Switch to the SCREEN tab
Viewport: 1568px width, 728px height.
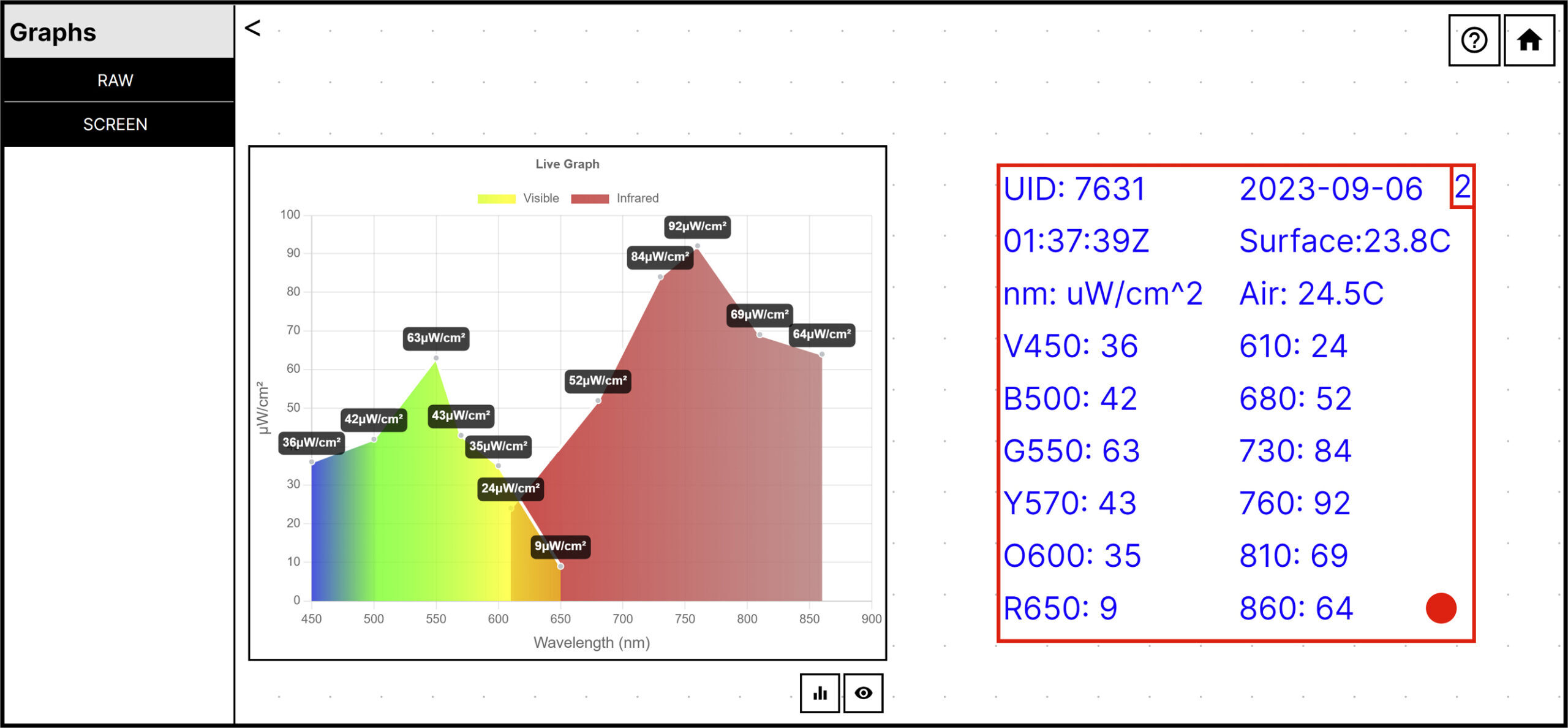116,124
